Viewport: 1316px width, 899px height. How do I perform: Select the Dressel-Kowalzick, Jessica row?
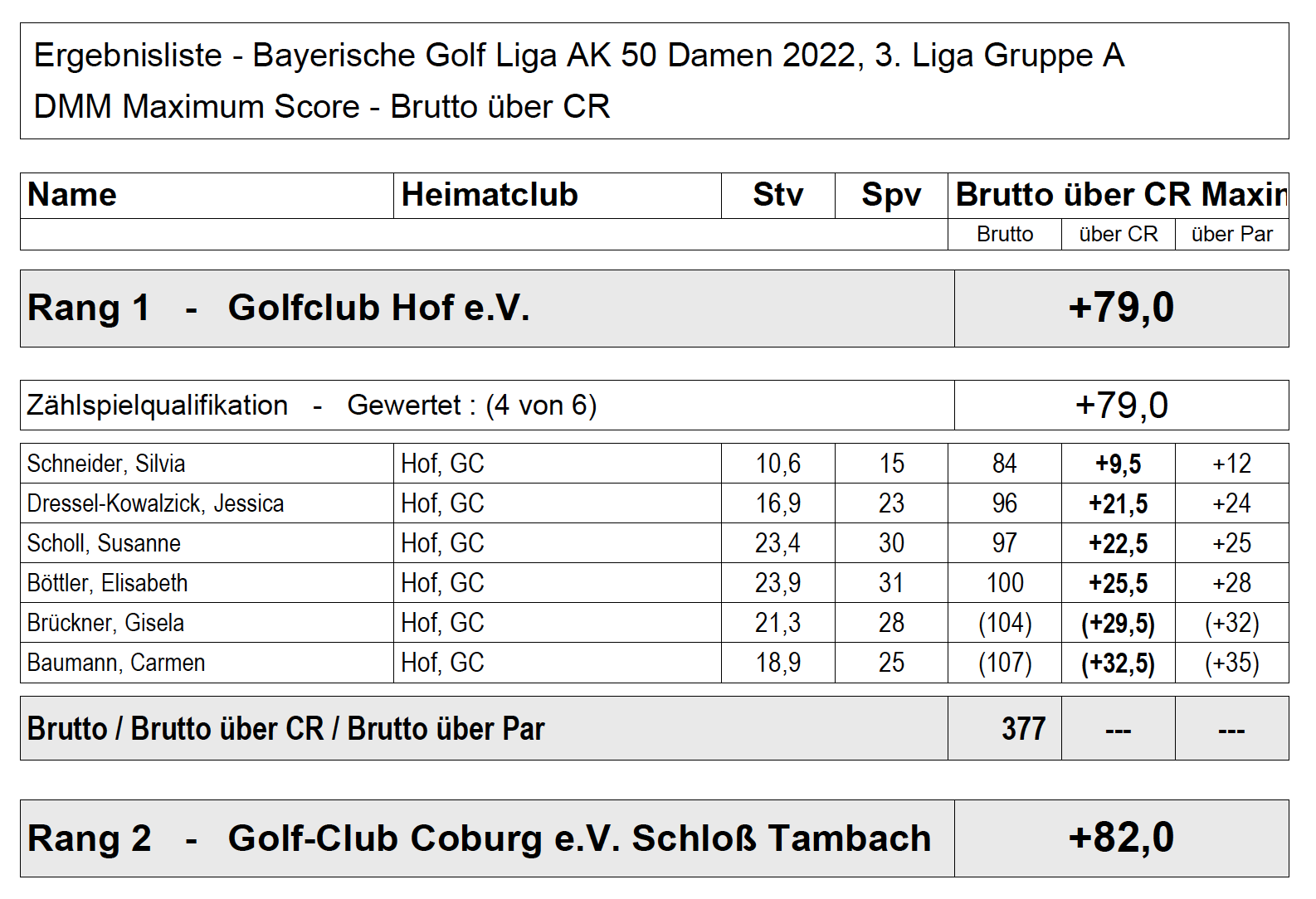(655, 503)
